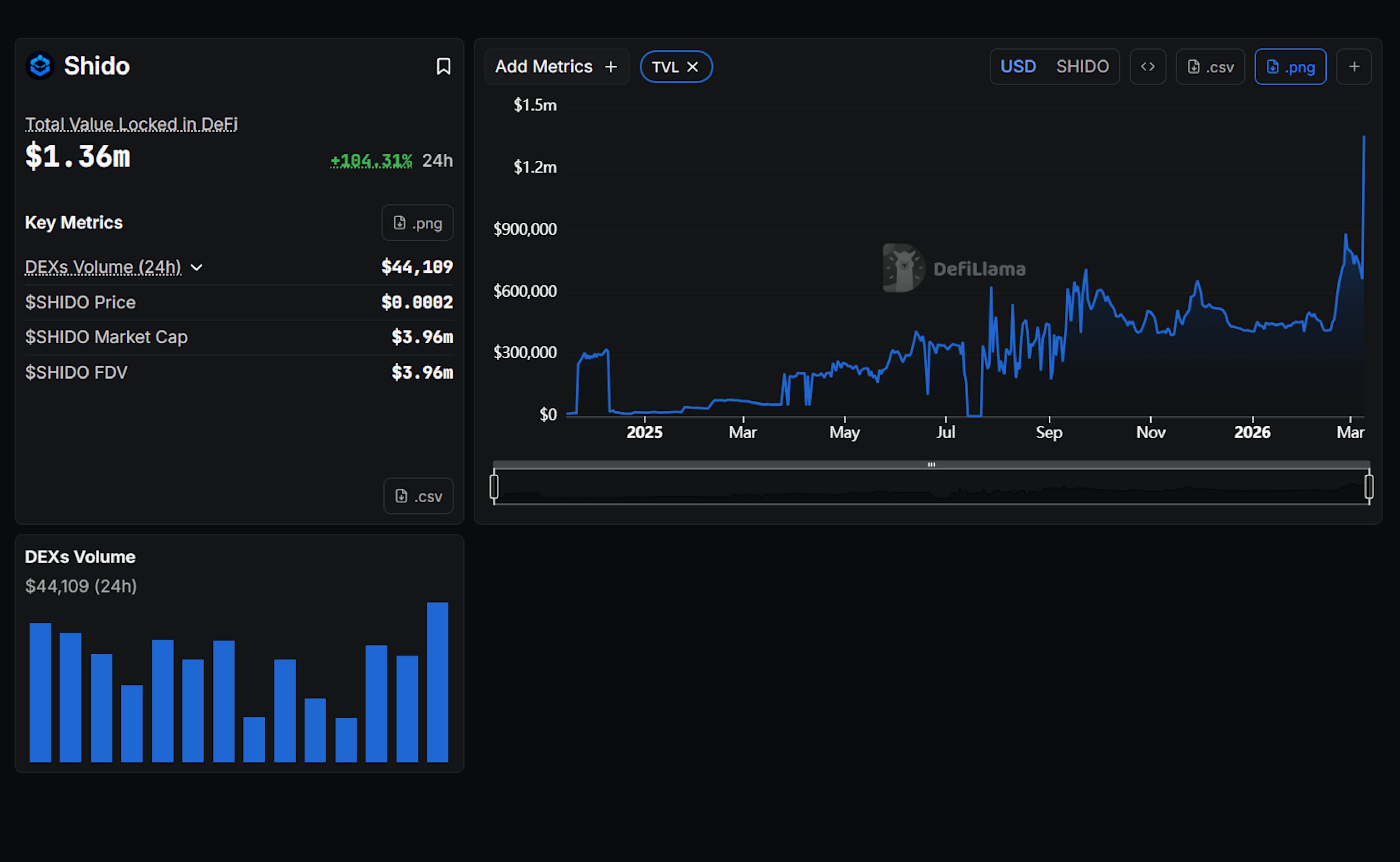1400x862 pixels.
Task: Expand DEXs Volume (24h) chevron
Action: 197,267
